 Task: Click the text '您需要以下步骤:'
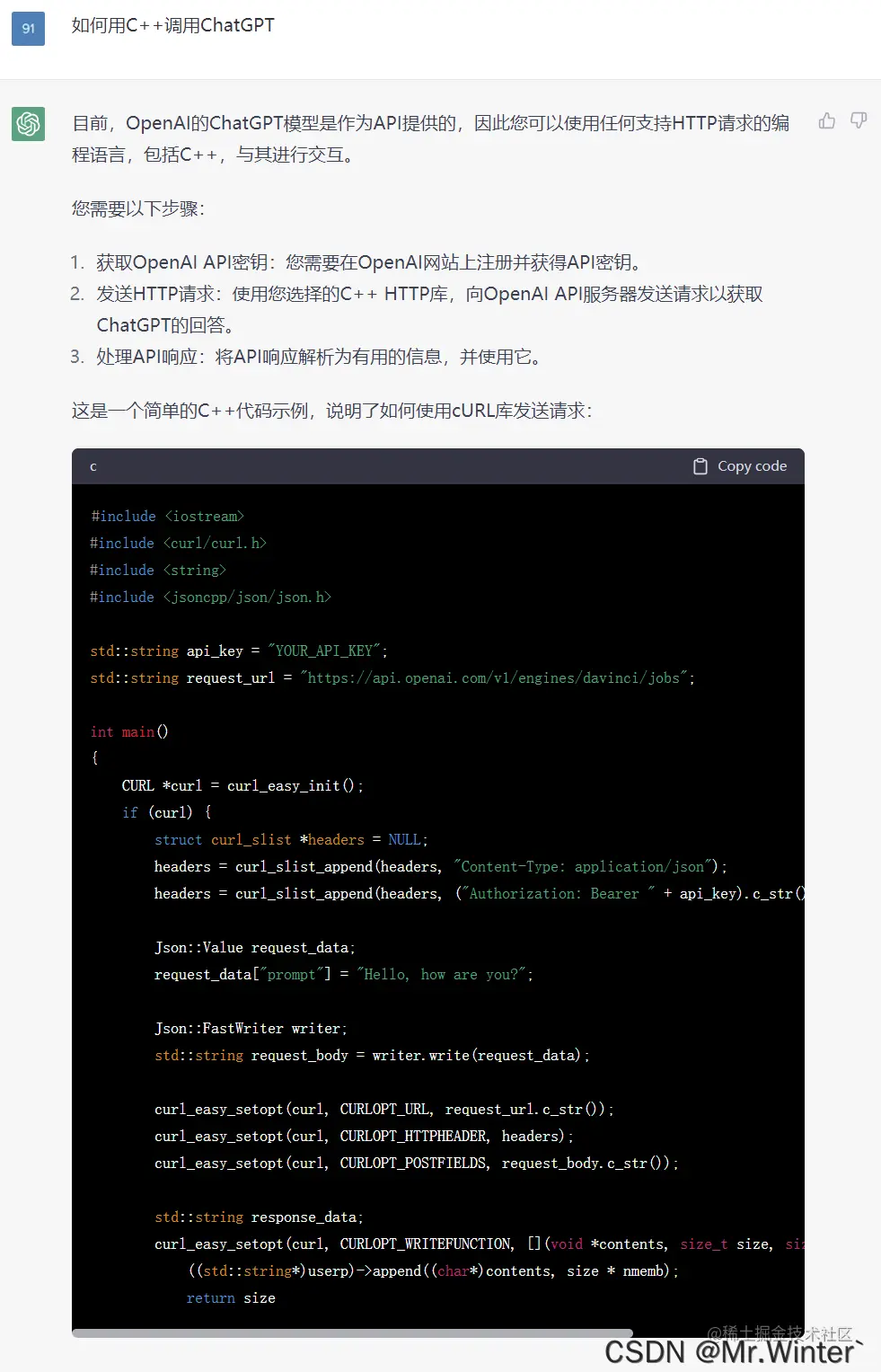tap(138, 208)
